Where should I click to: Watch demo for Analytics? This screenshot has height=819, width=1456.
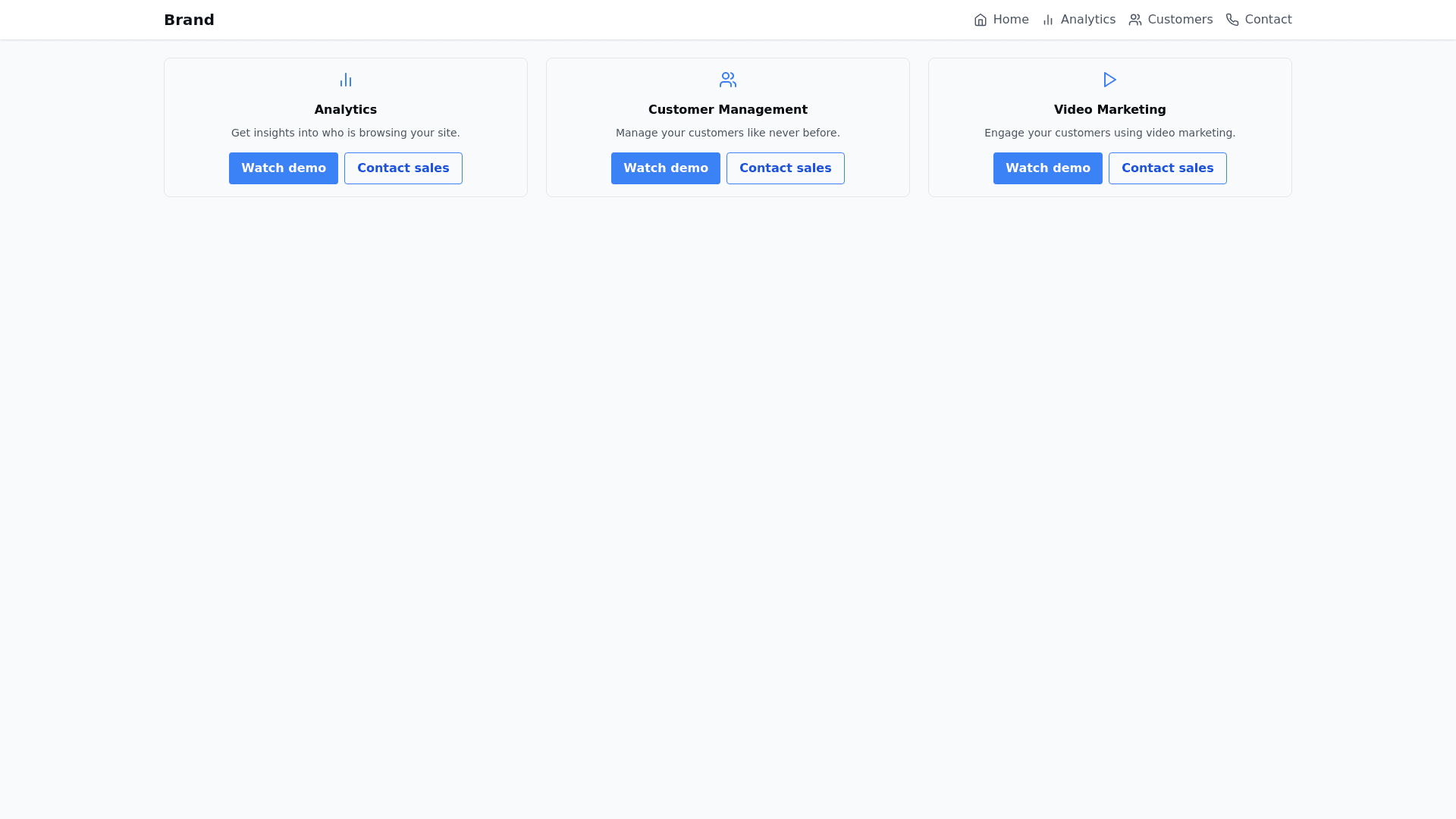(x=284, y=168)
